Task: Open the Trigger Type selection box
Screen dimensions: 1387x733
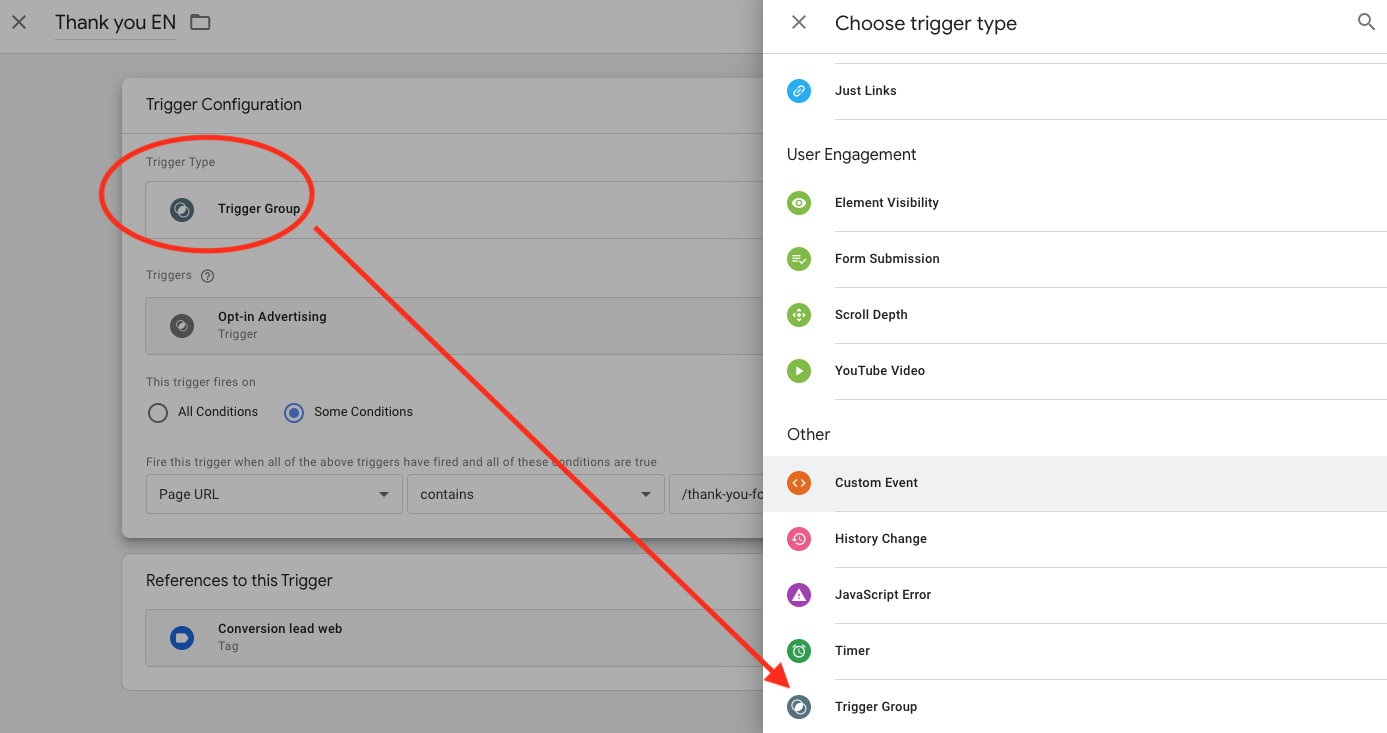Action: 454,210
